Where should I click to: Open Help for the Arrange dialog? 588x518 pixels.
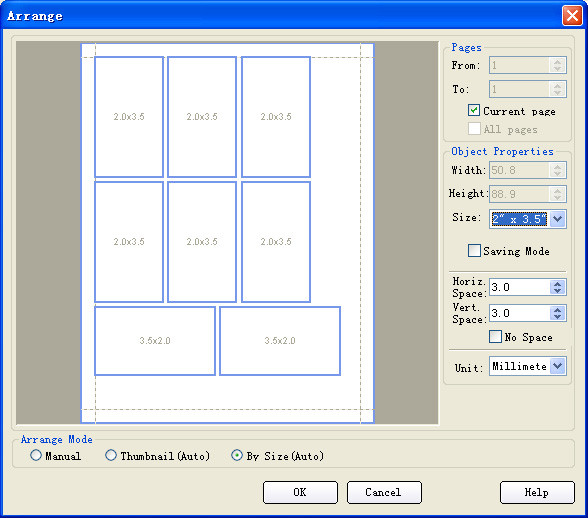pyautogui.click(x=537, y=492)
